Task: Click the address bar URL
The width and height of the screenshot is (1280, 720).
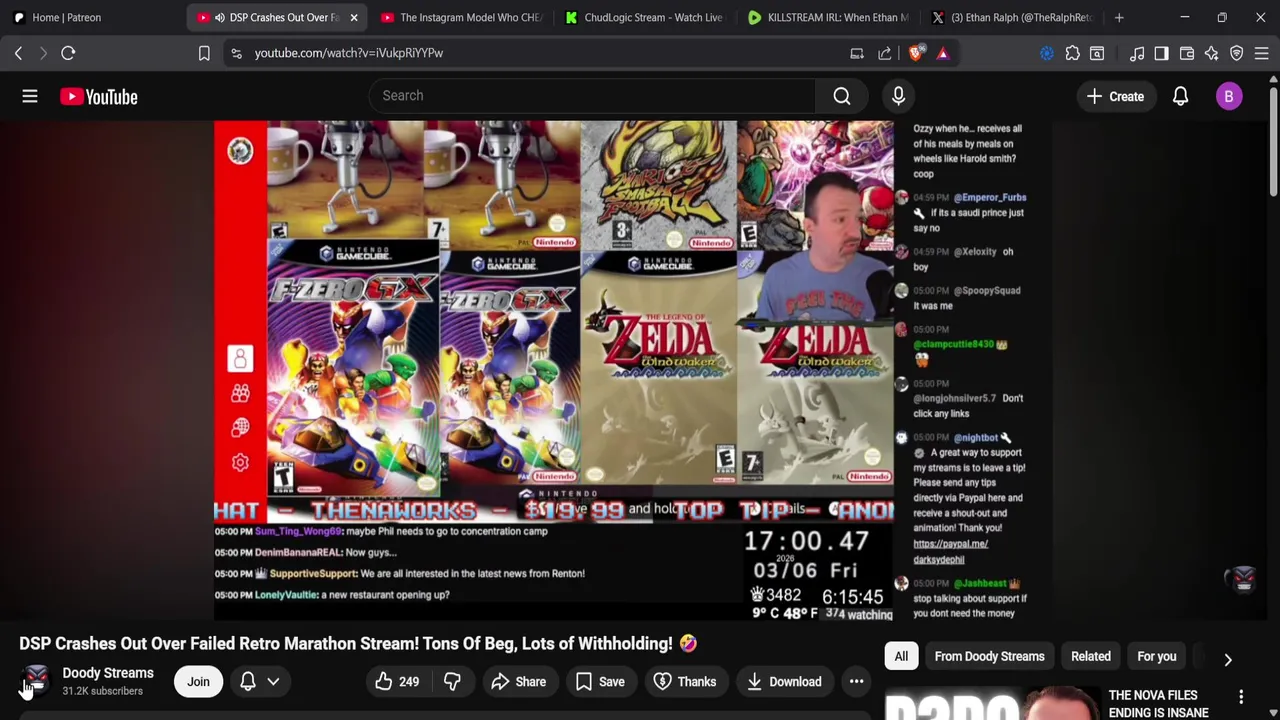Action: 349,53
